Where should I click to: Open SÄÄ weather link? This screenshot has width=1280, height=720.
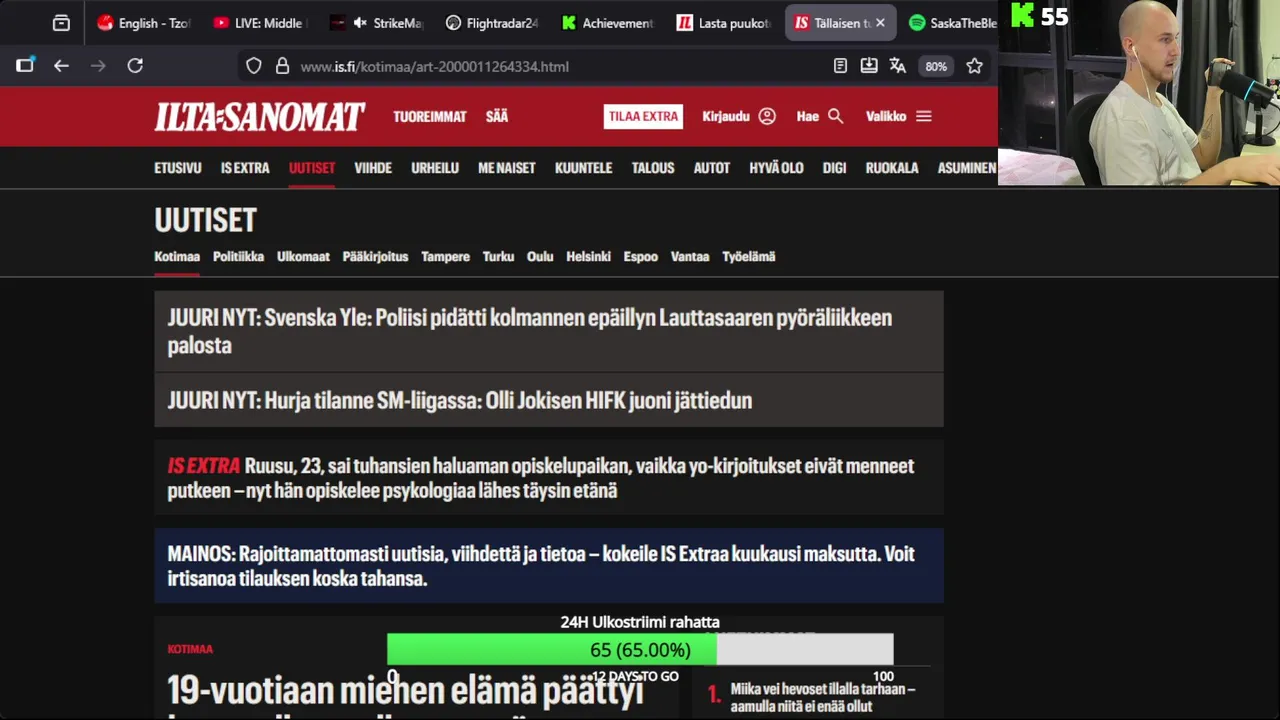[x=497, y=116]
